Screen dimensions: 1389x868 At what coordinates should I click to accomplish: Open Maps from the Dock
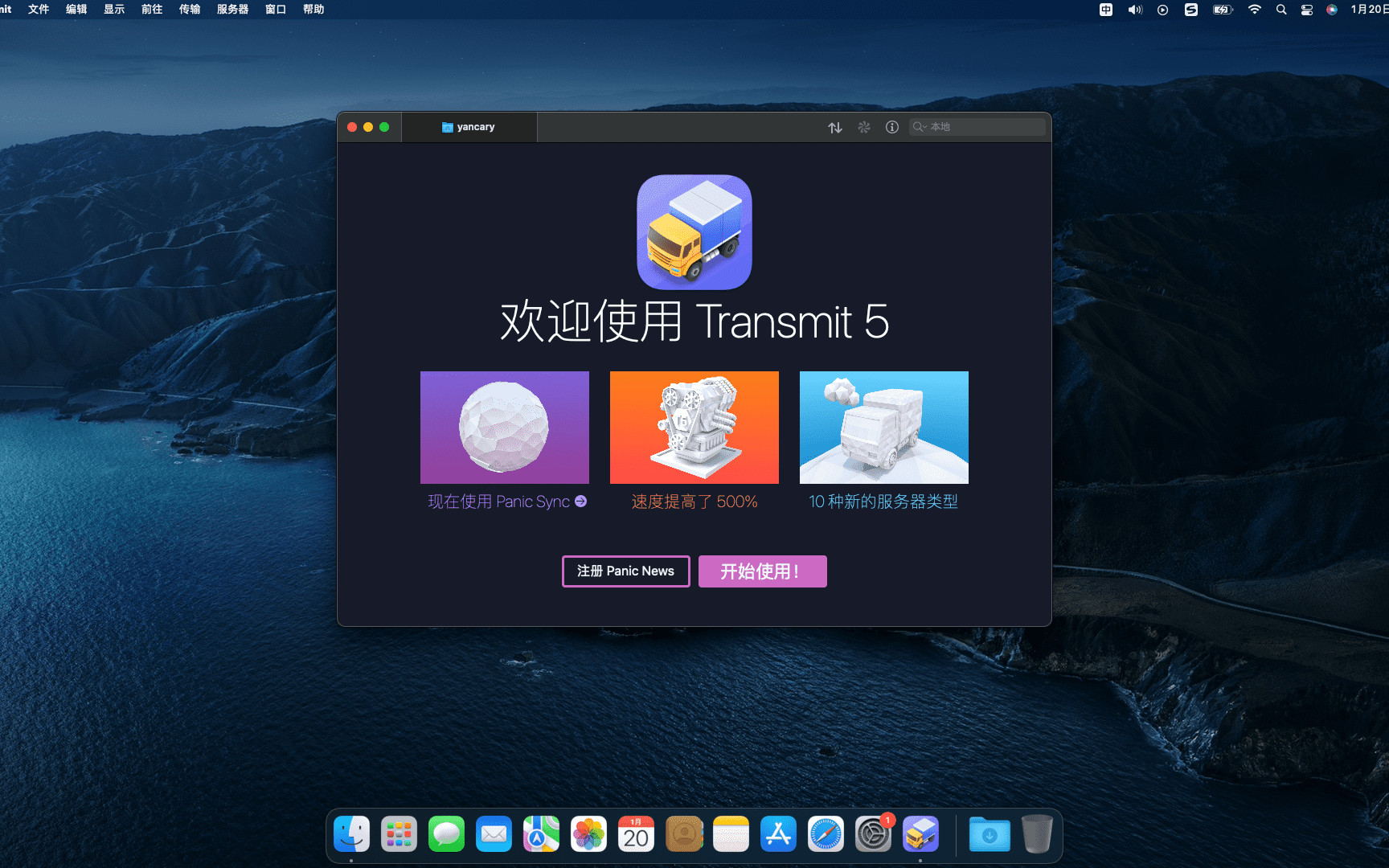point(541,834)
